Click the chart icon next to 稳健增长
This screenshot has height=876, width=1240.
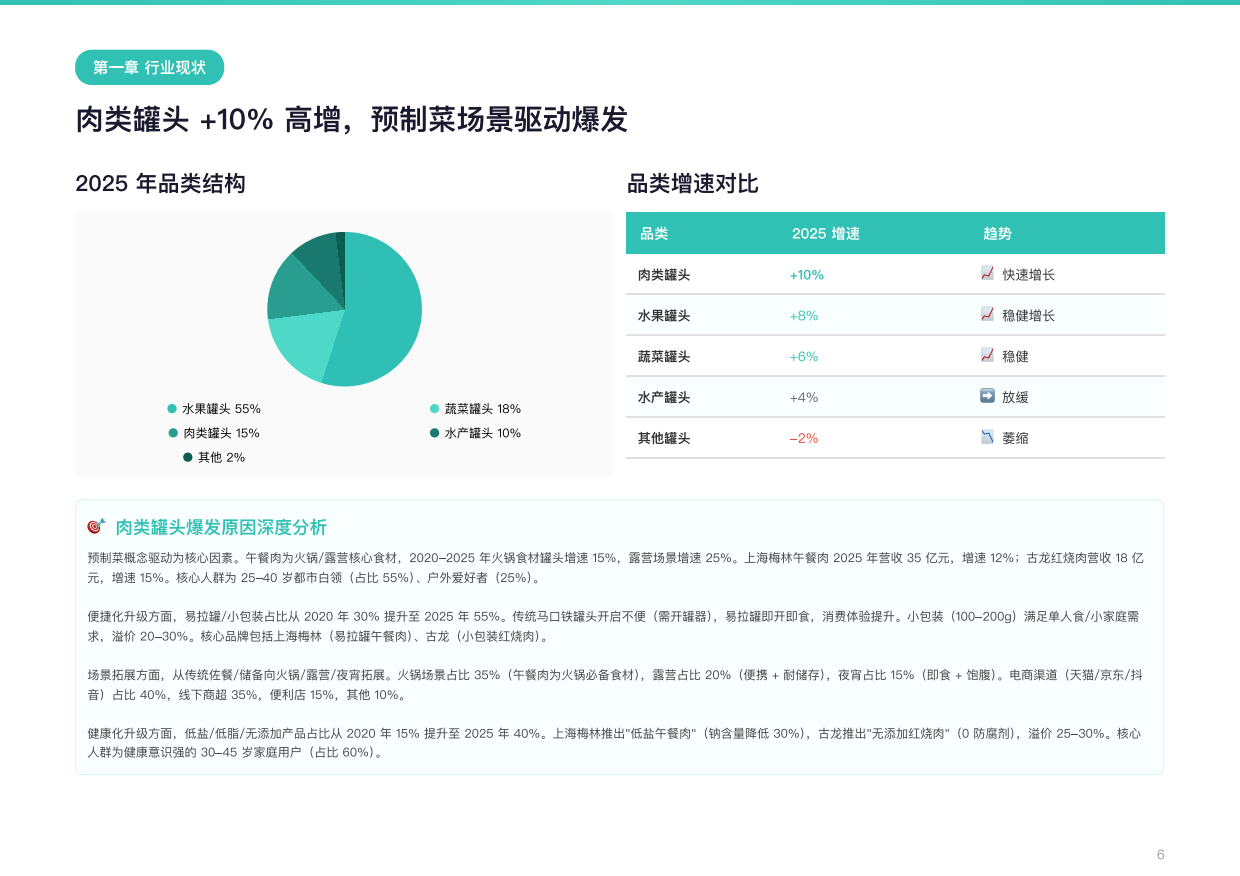tap(987, 314)
